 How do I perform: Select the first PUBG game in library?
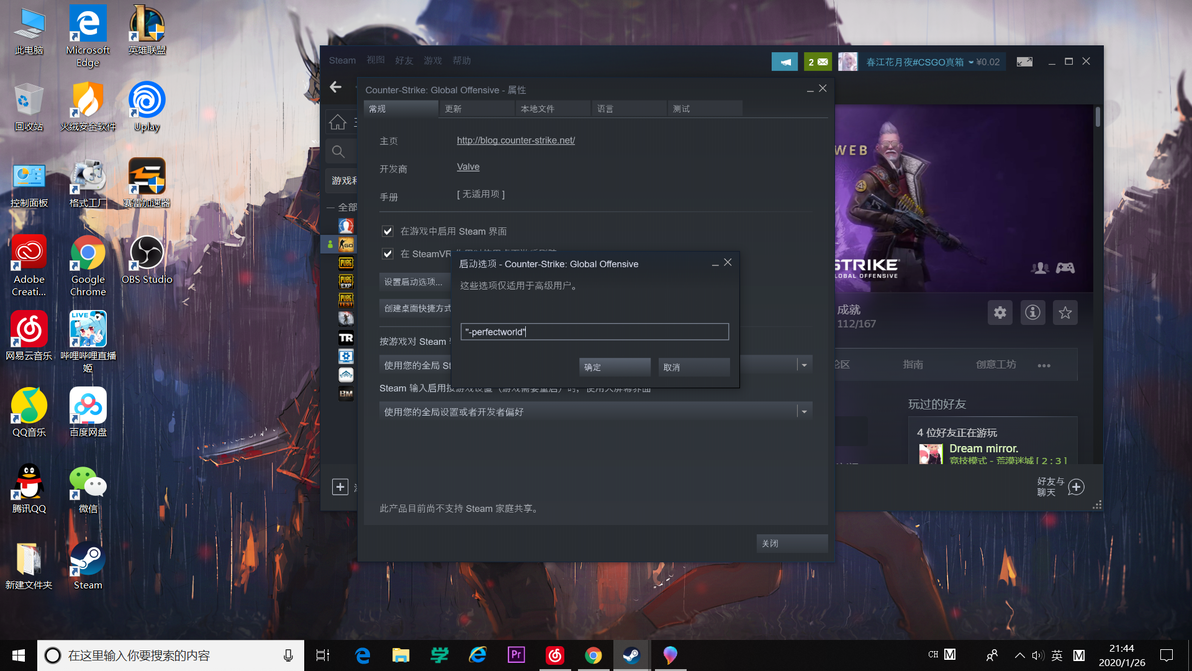[346, 263]
